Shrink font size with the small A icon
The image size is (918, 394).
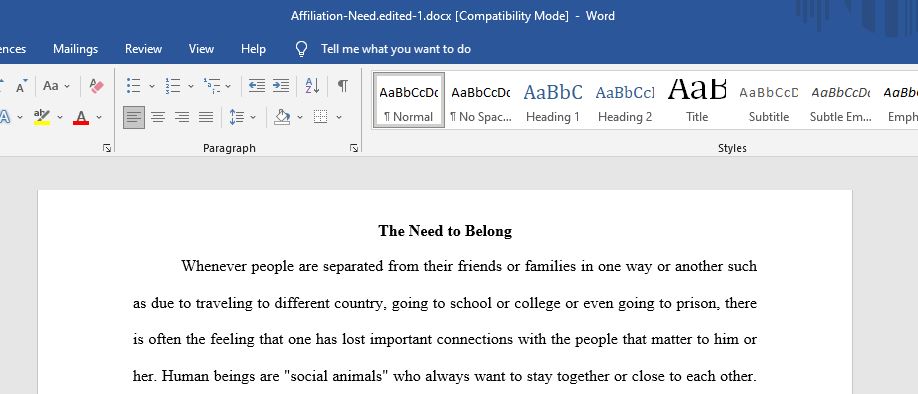(21, 87)
